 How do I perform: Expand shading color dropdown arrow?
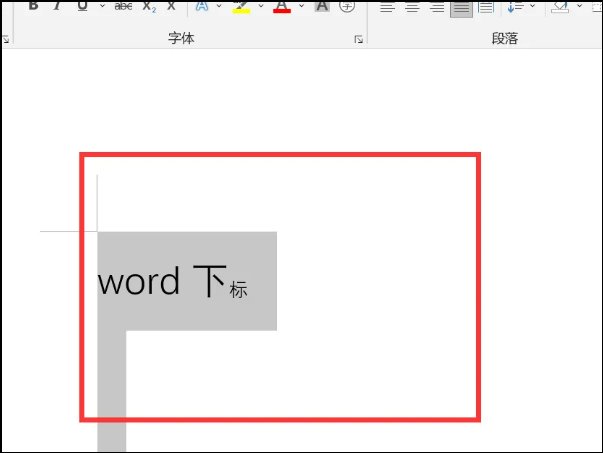(x=580, y=6)
